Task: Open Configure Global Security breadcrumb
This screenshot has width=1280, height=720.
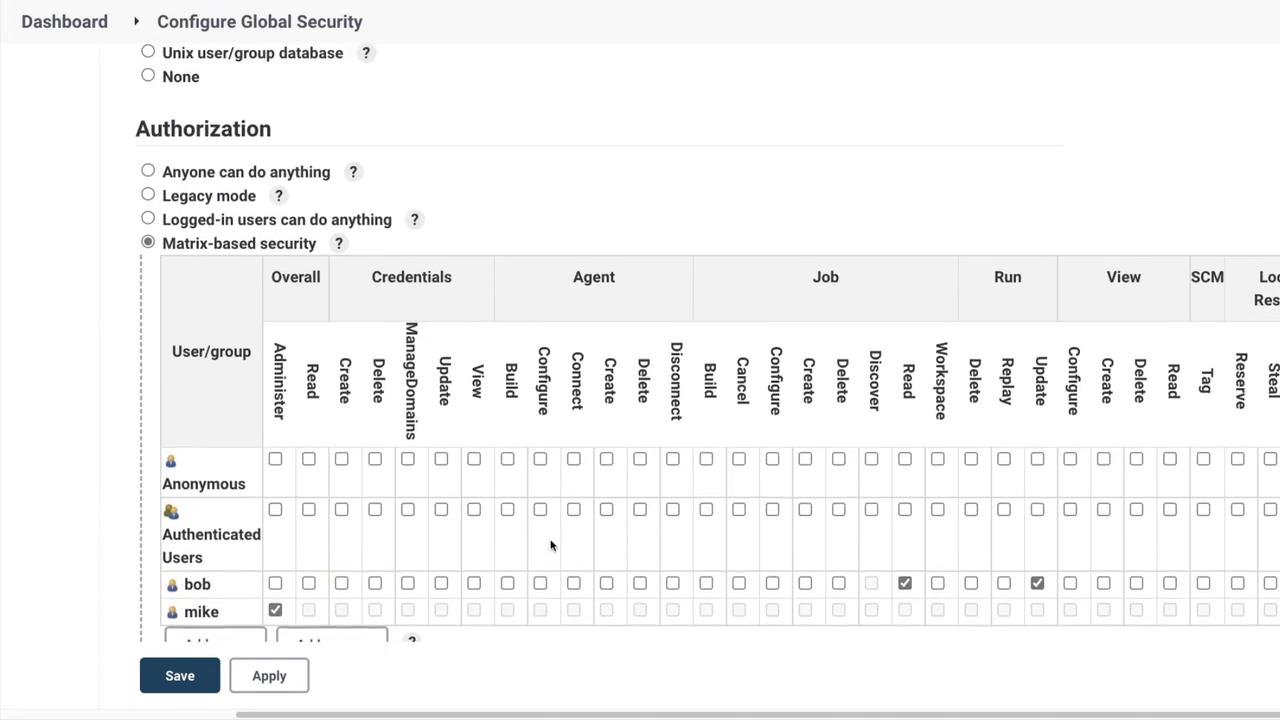Action: click(x=260, y=21)
